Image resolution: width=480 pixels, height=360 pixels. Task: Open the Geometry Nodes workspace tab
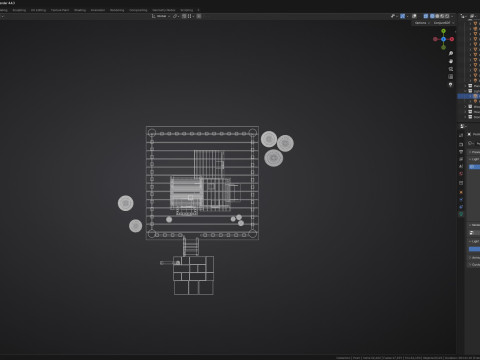[x=164, y=10]
